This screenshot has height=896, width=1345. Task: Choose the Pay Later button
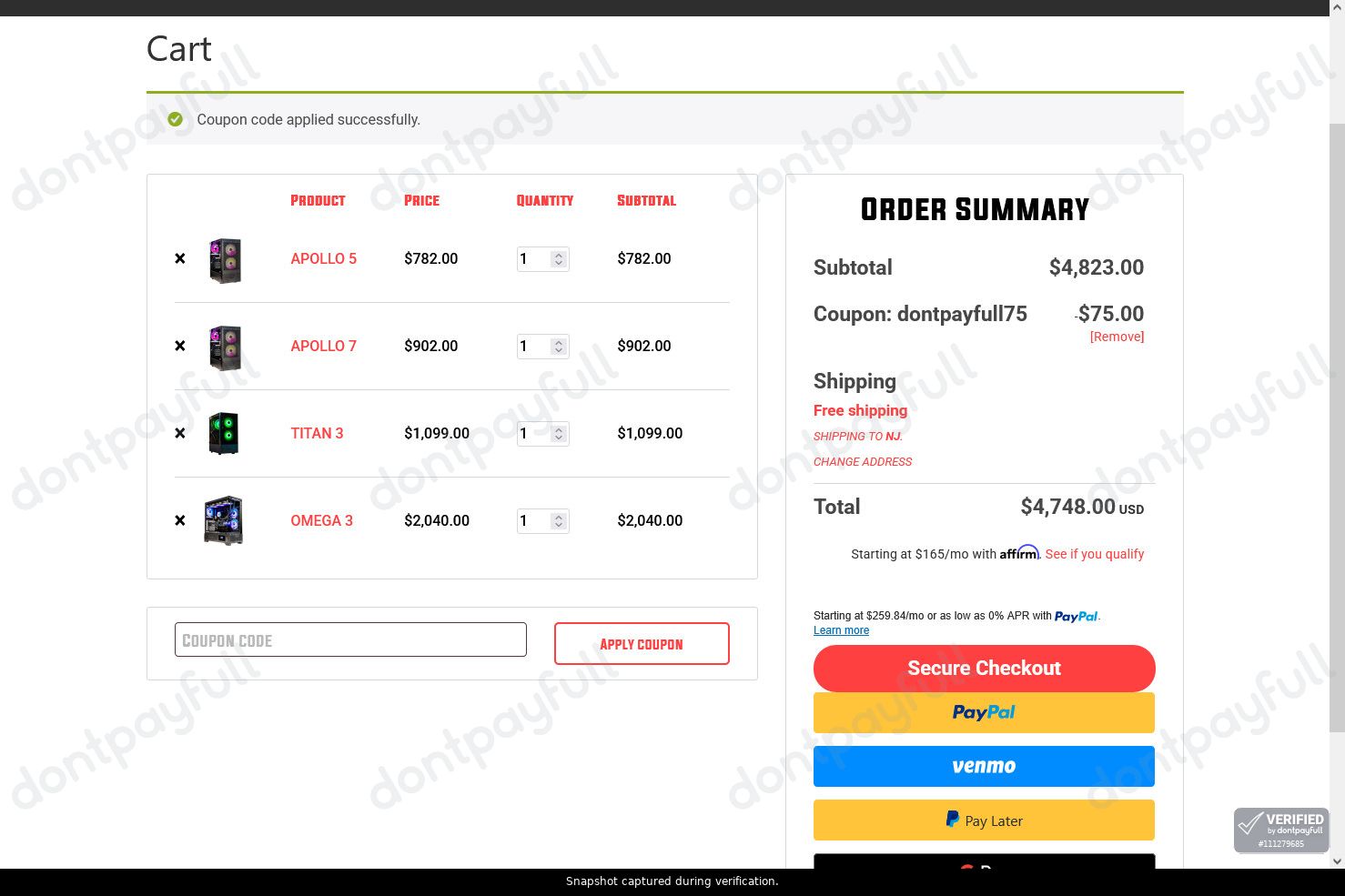click(984, 820)
